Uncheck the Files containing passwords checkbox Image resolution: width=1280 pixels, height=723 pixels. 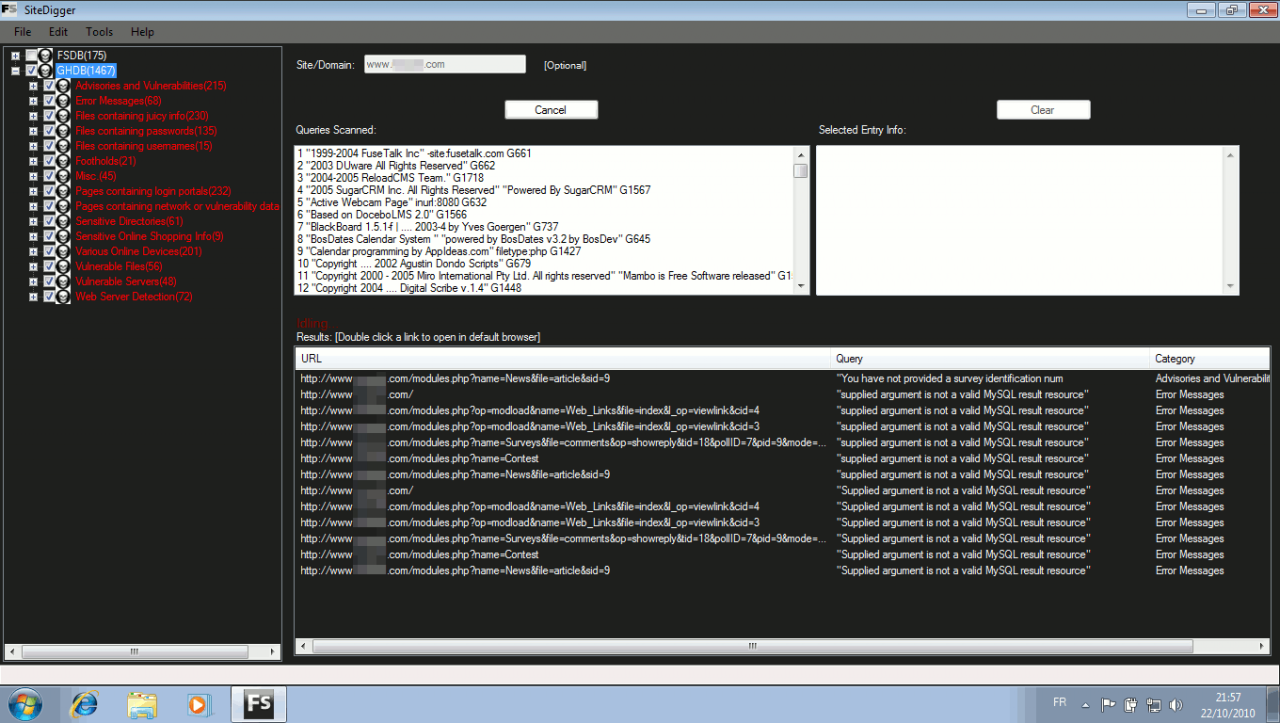point(49,131)
